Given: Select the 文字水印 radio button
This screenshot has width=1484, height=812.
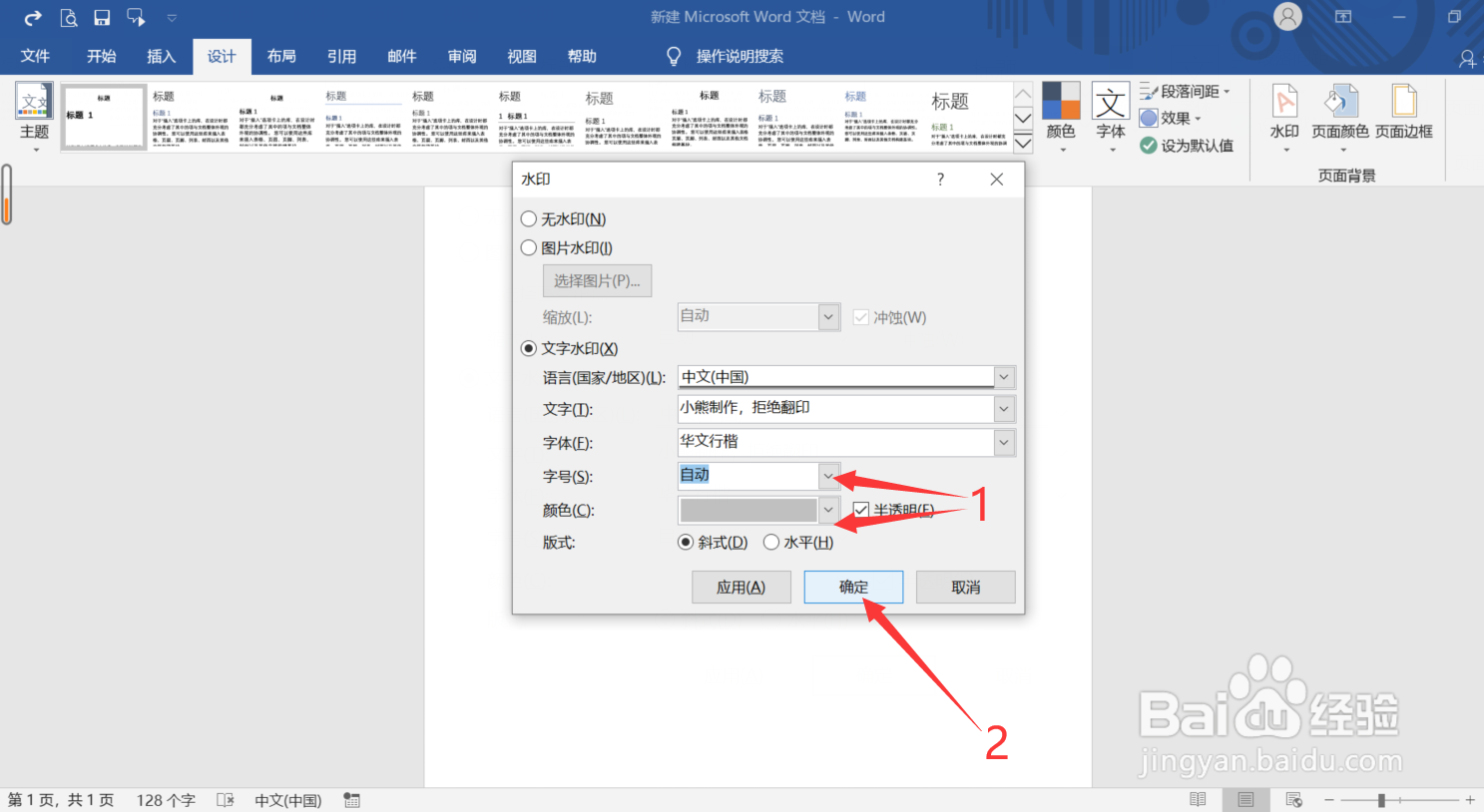Looking at the screenshot, I should coord(529,348).
